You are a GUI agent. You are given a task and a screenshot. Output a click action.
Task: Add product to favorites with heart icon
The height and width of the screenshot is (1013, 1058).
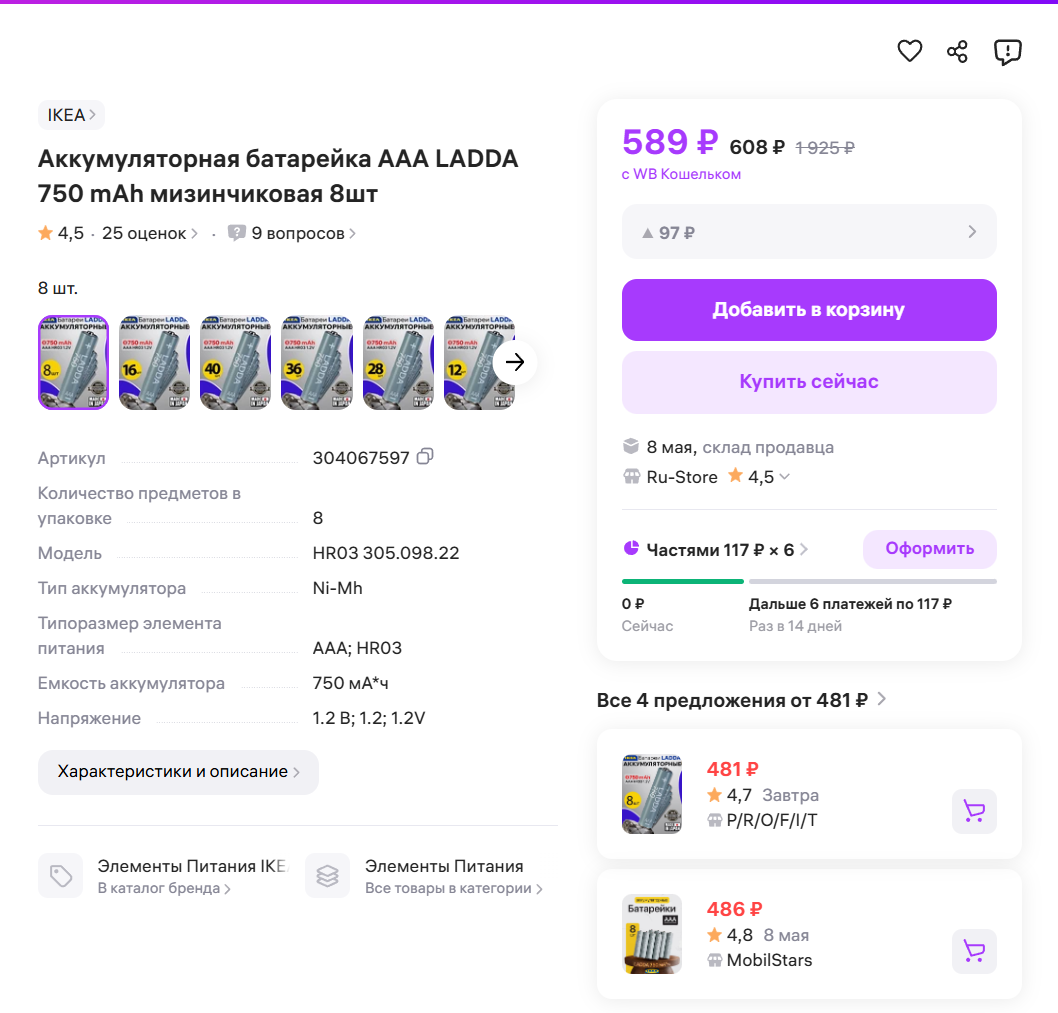[909, 51]
